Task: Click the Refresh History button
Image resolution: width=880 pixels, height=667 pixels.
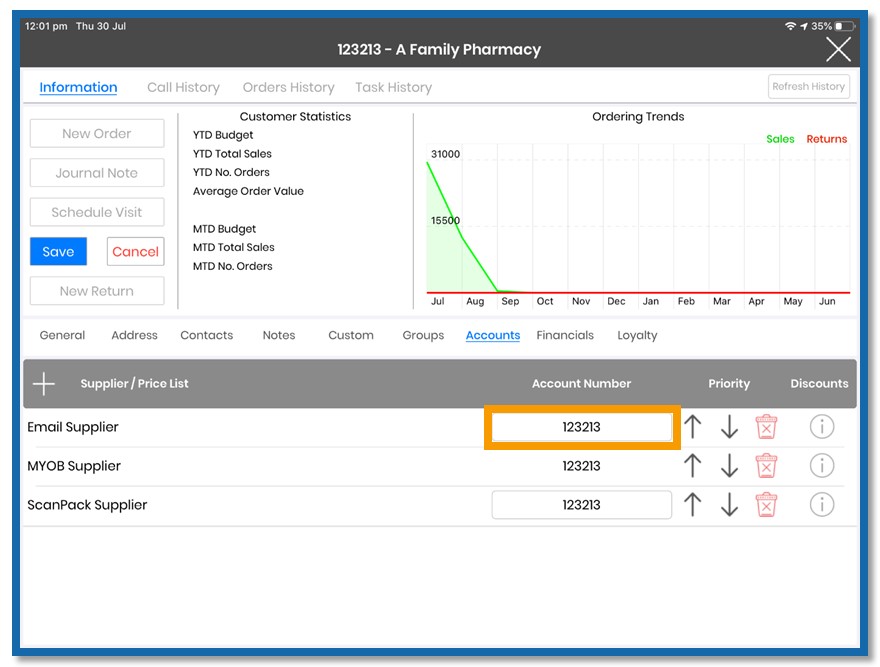Action: coord(808,86)
